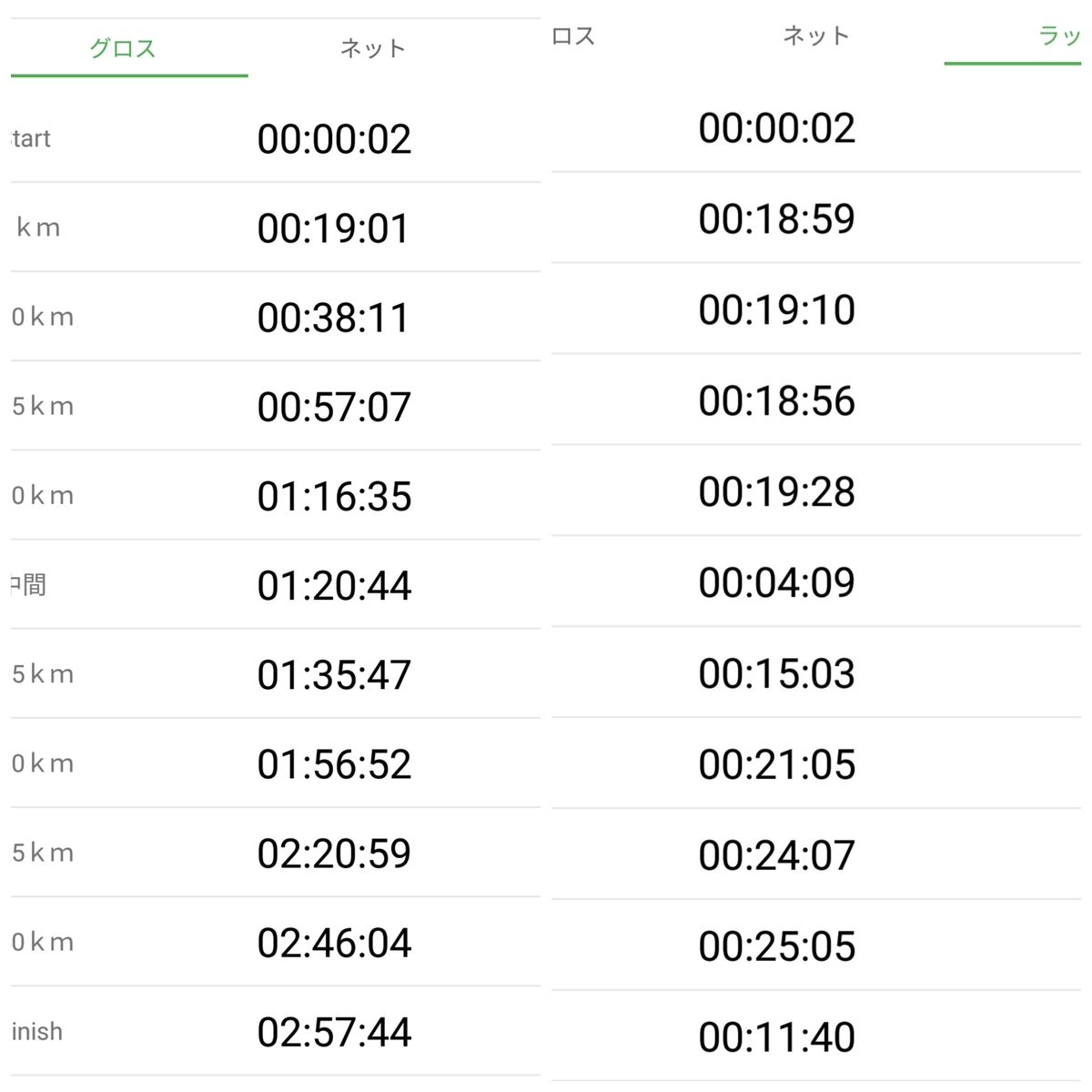Select the lap time 00:25:05

coord(776,946)
